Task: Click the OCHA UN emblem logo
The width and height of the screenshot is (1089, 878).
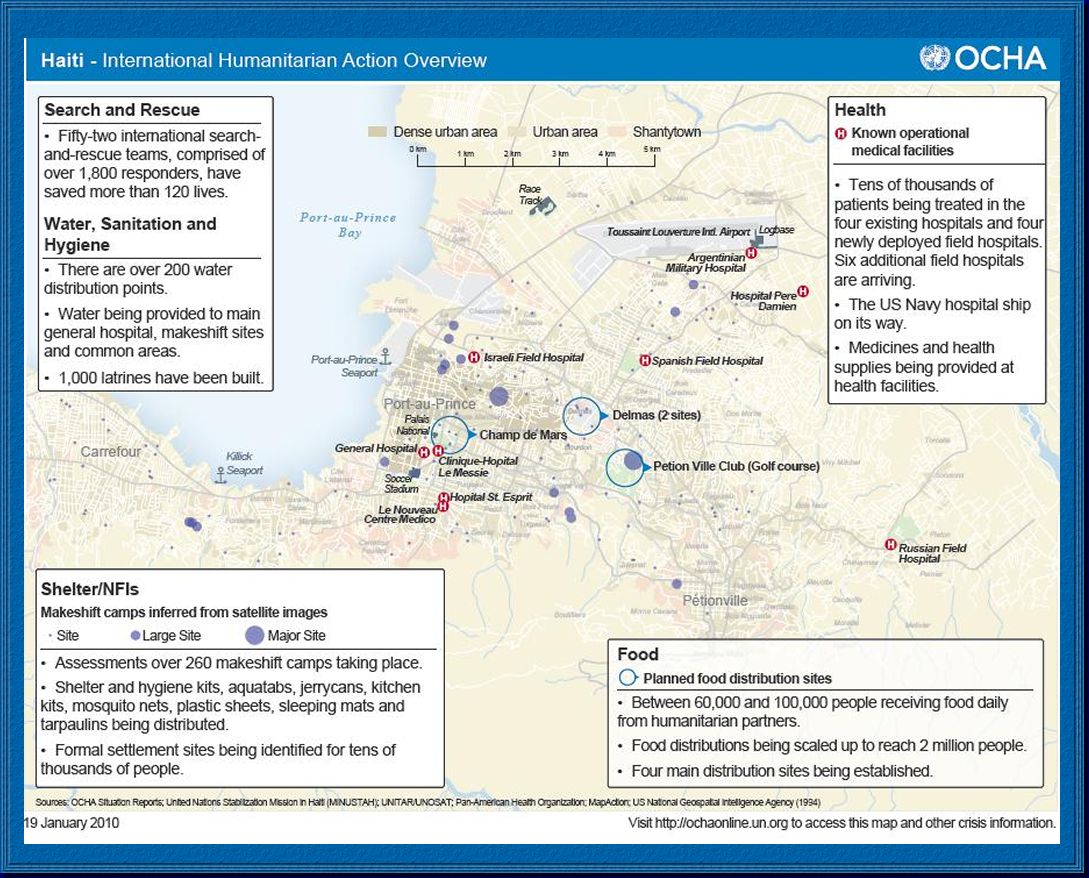Action: click(934, 58)
